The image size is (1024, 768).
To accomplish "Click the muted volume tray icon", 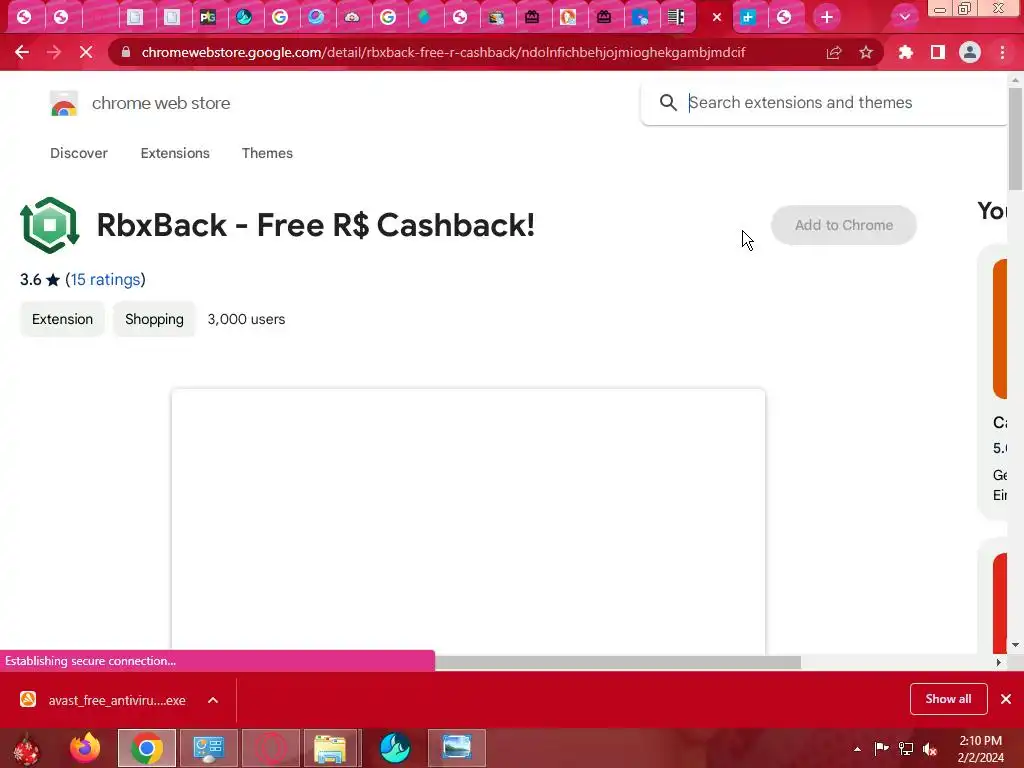I will (x=929, y=748).
